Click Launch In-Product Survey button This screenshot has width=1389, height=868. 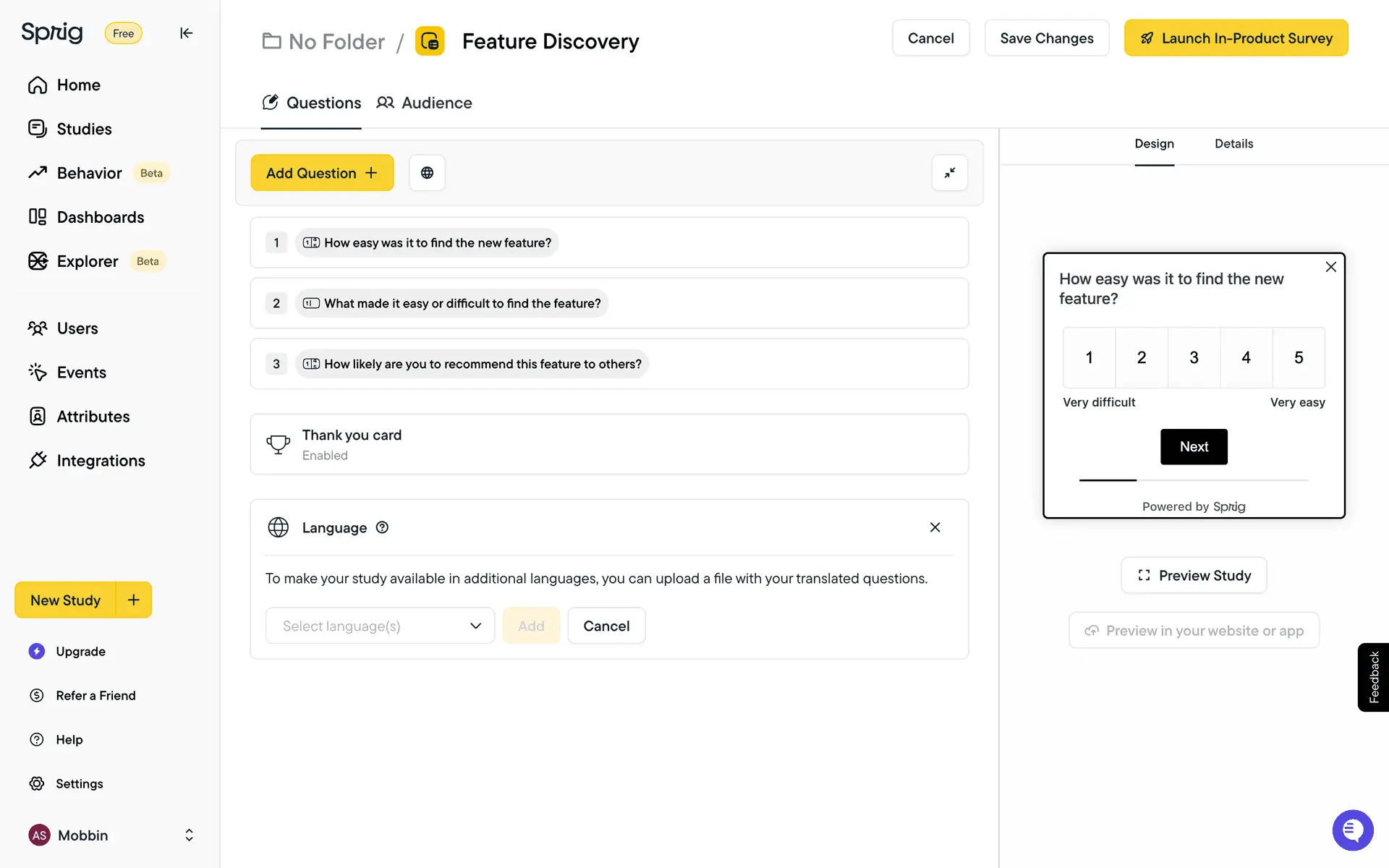click(1236, 38)
